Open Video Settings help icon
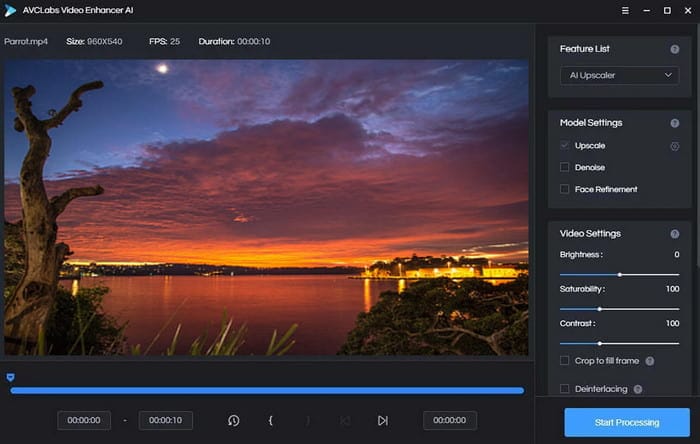Screen dimensions: 700x444 point(675,234)
